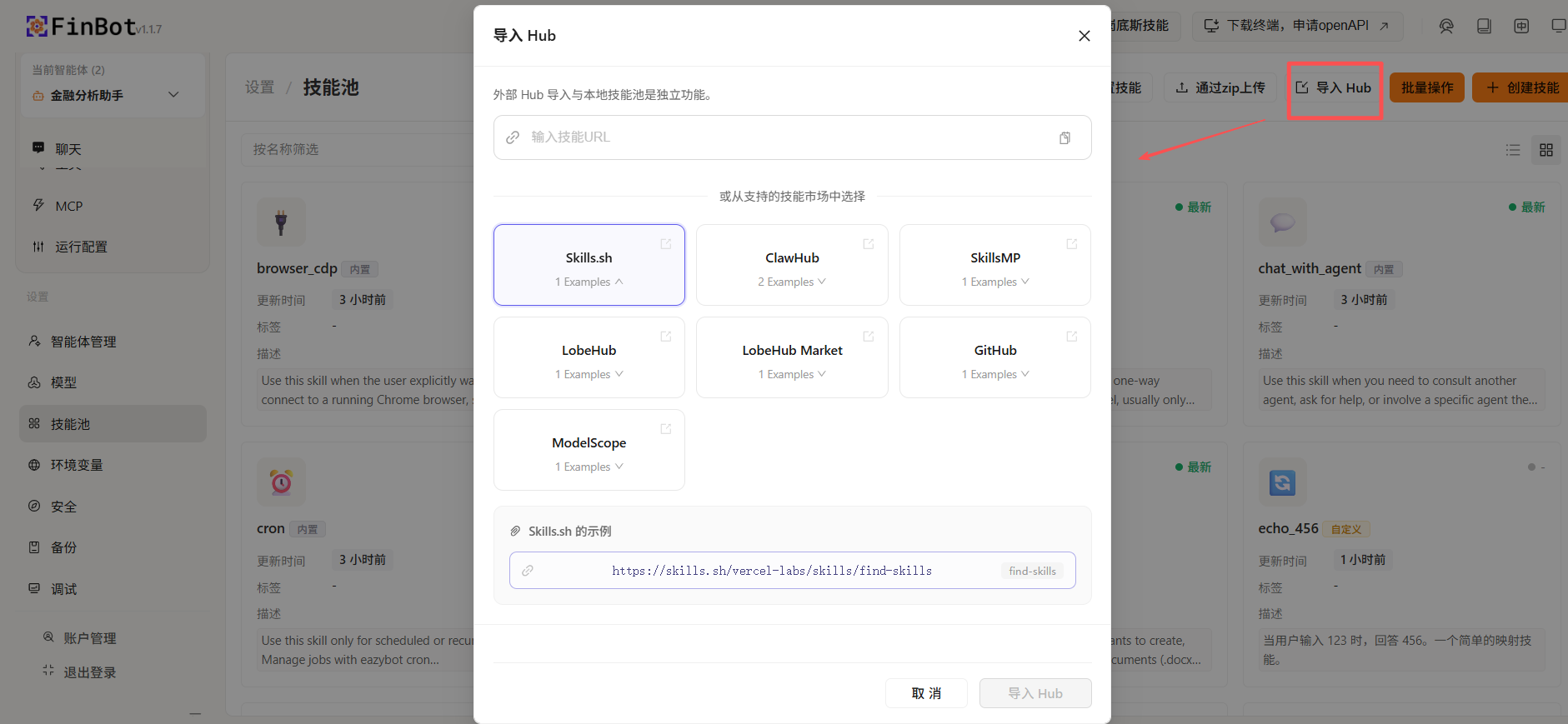This screenshot has width=1568, height=724.
Task: Click echo_456 skill icon
Action: tap(1282, 482)
